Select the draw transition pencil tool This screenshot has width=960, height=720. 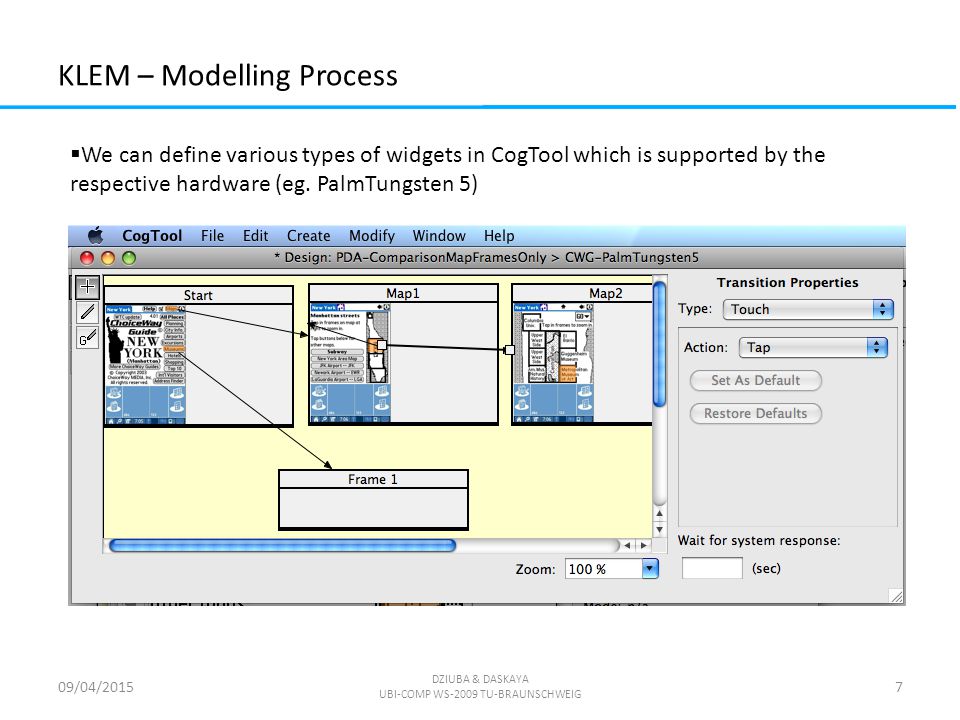(88, 312)
